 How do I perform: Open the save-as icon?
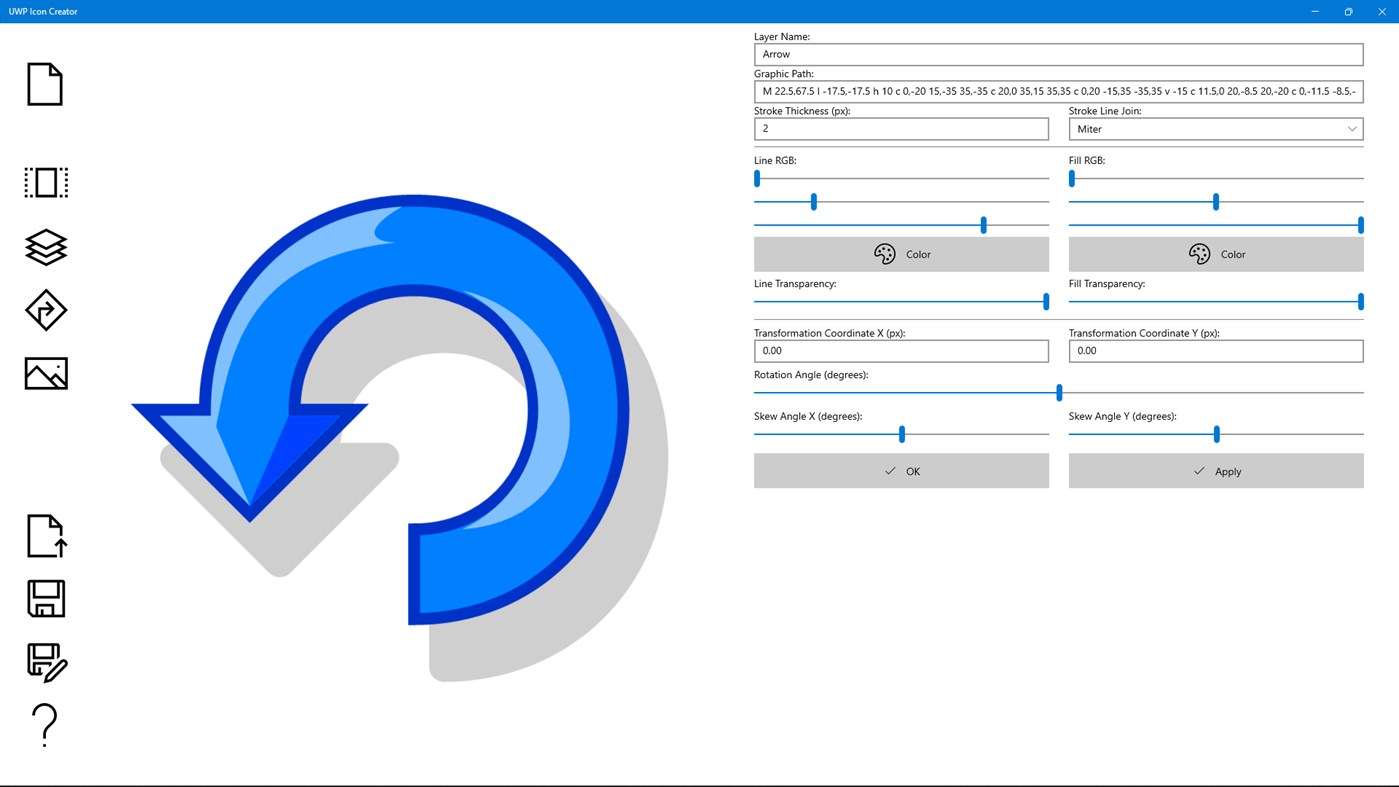pyautogui.click(x=45, y=661)
